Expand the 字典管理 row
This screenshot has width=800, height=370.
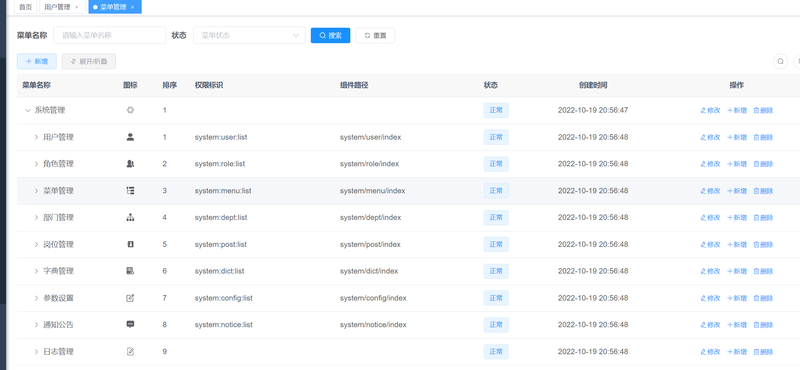36,271
